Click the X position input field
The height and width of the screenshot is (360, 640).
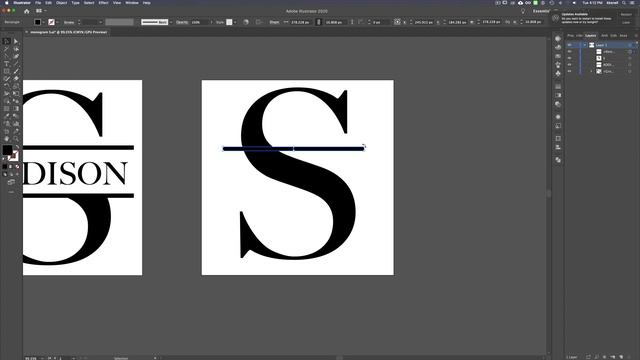pyautogui.click(x=424, y=22)
